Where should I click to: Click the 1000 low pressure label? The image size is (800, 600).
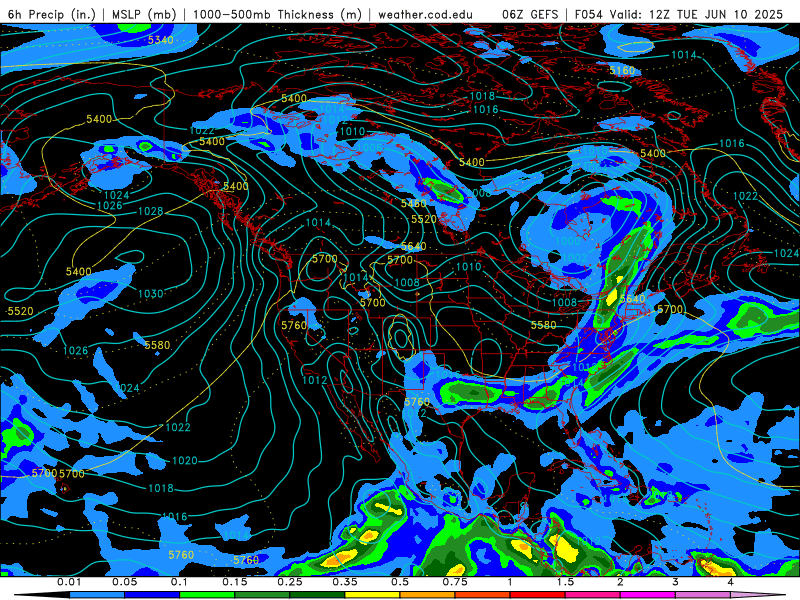coord(567,241)
